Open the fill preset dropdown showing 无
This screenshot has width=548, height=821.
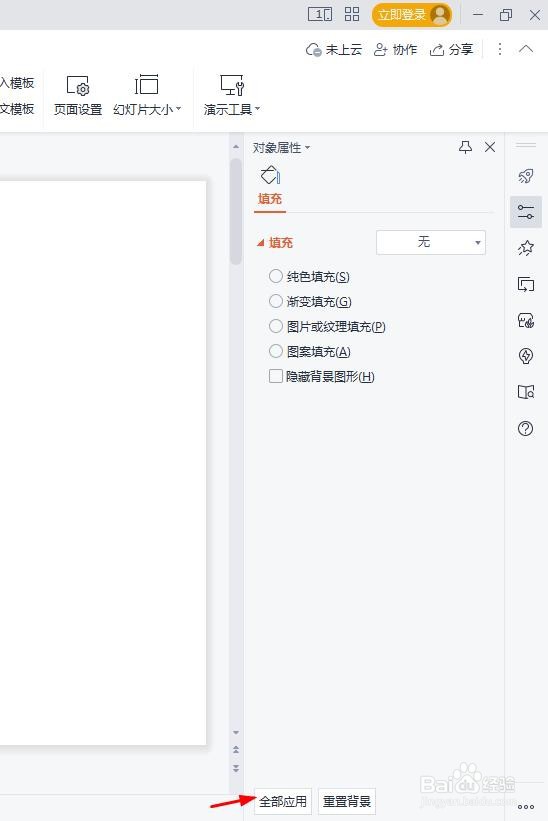pos(431,242)
